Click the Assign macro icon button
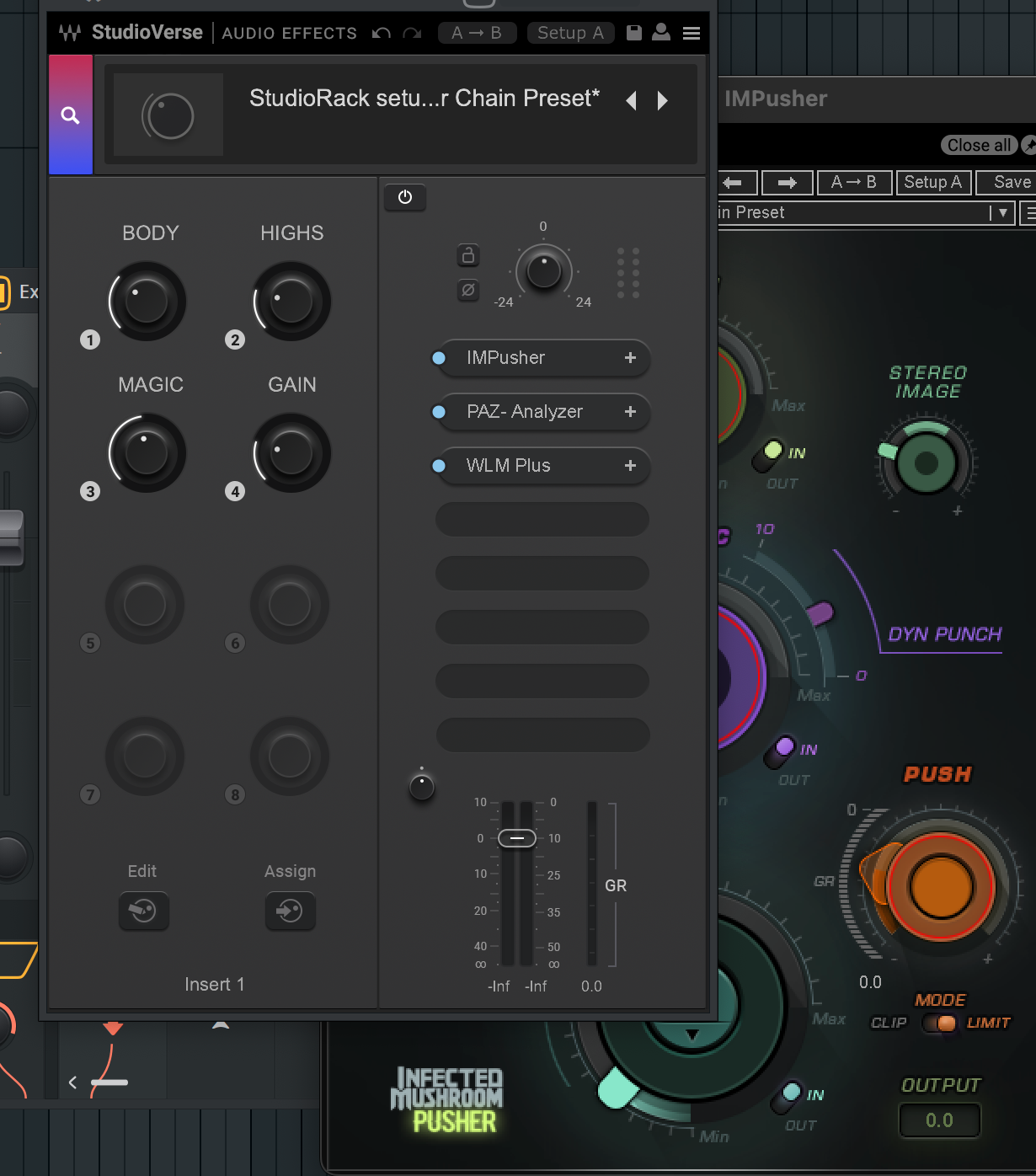The image size is (1036, 1176). pos(290,911)
